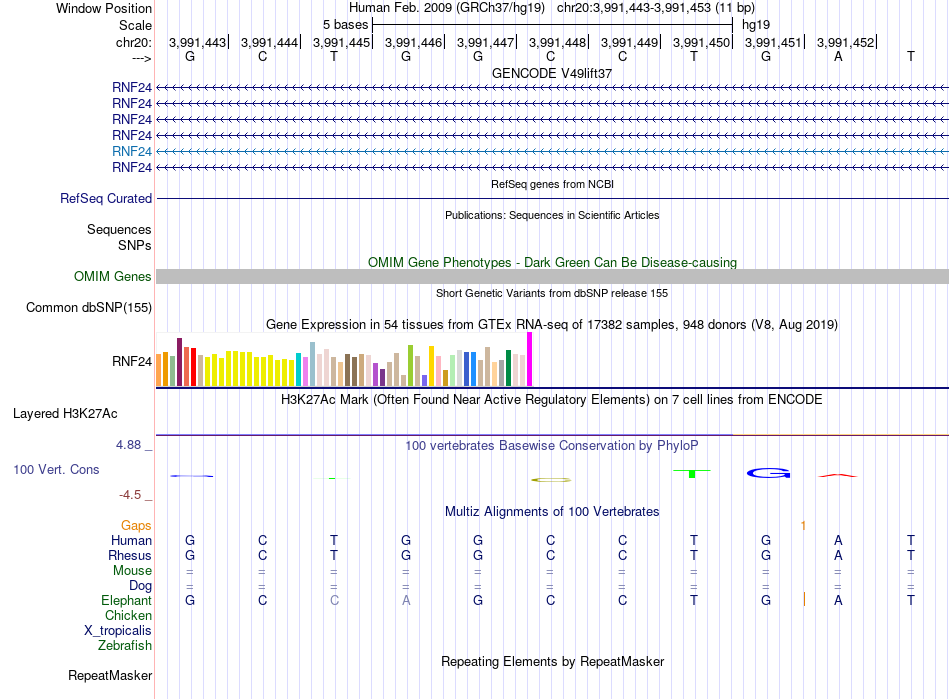Click the red A glyph in conservation track
This screenshot has width=950, height=699.
[x=838, y=475]
